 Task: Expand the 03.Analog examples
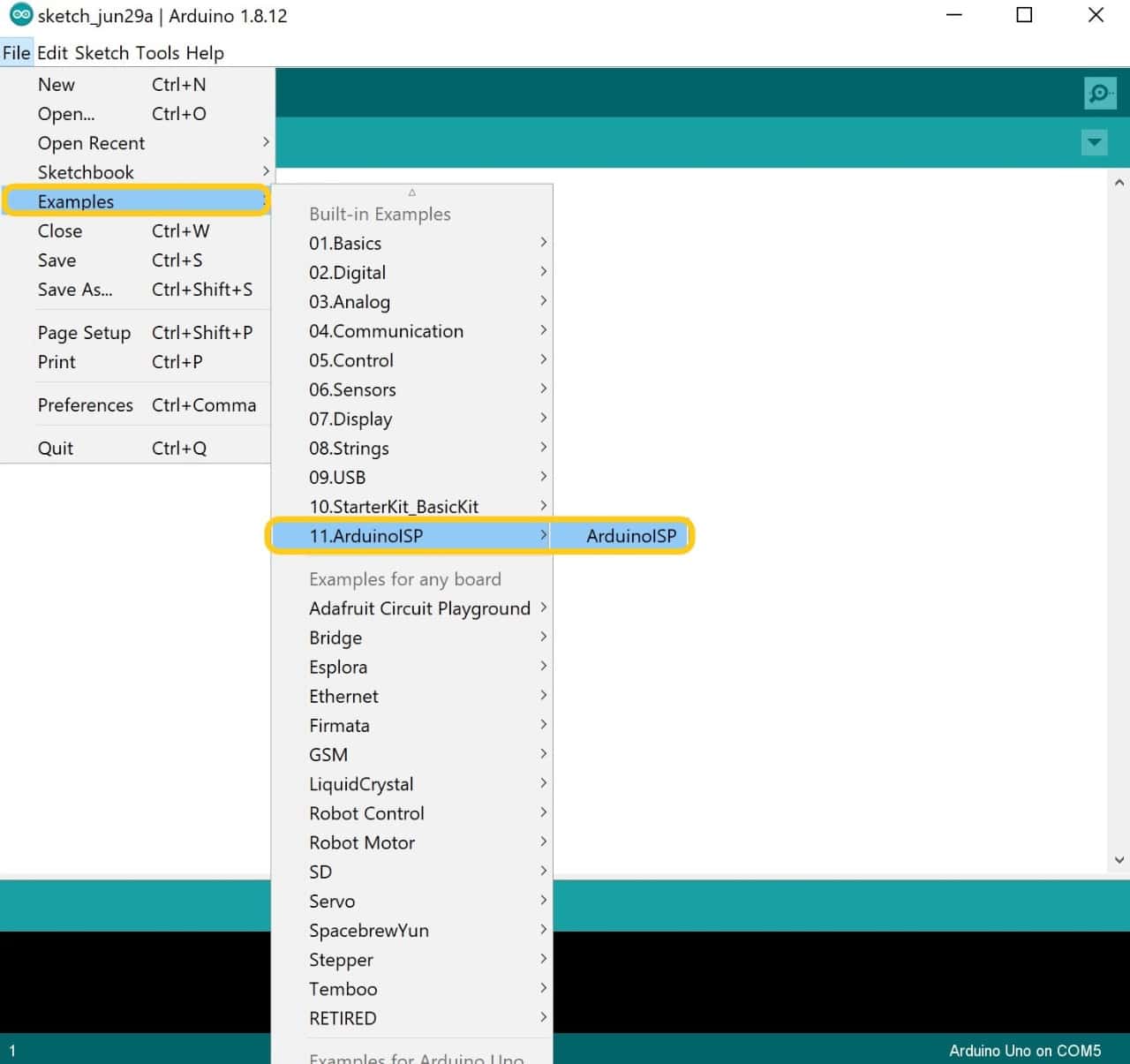[x=412, y=302]
